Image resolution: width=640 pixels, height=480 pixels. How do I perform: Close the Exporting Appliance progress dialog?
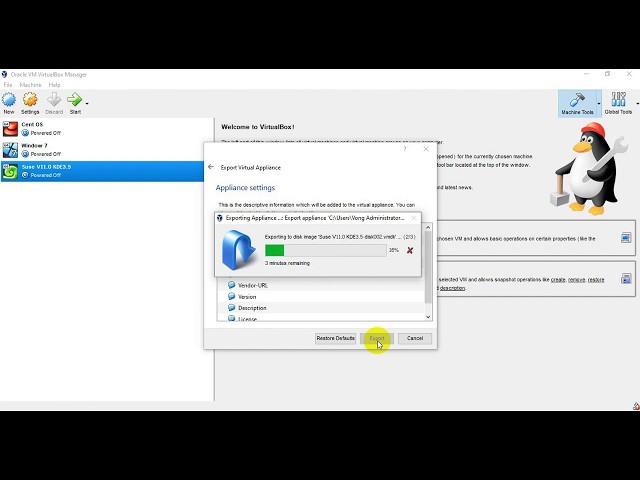(x=414, y=218)
